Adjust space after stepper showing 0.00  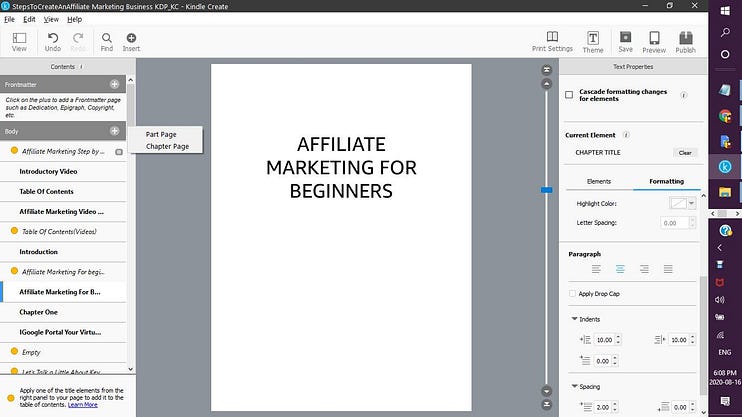point(692,407)
